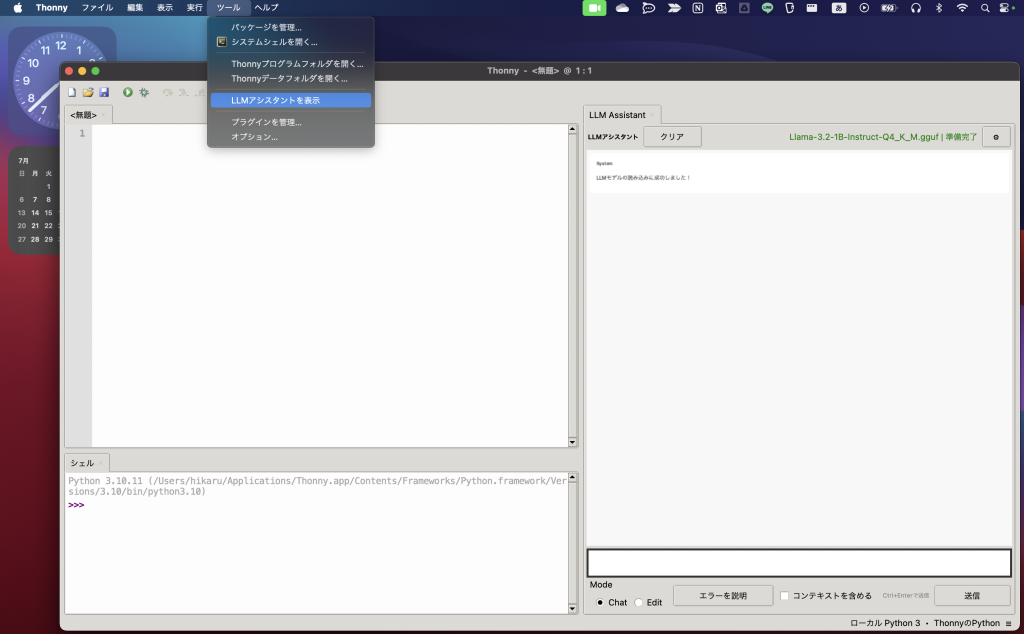Start debugging with the bug icon

pos(144,93)
